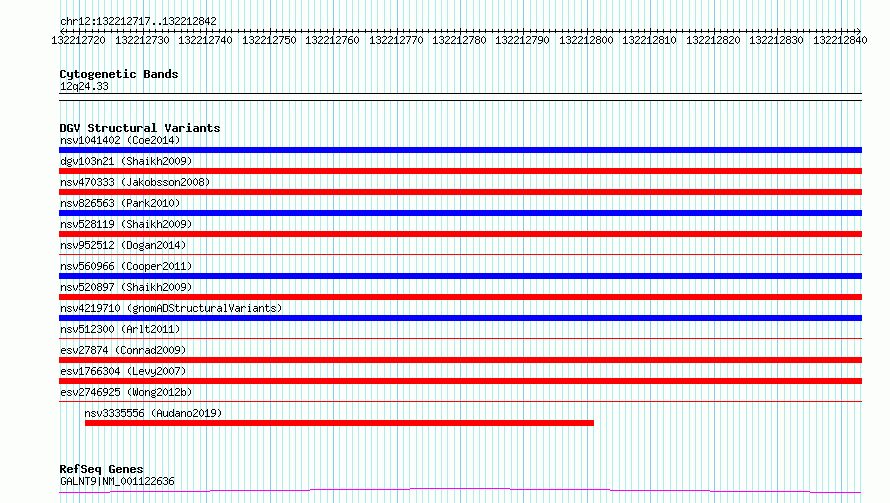This screenshot has width=890, height=503.
Task: Click the short nsv3335556 (Audano2019) red bar
Action: coord(339,423)
